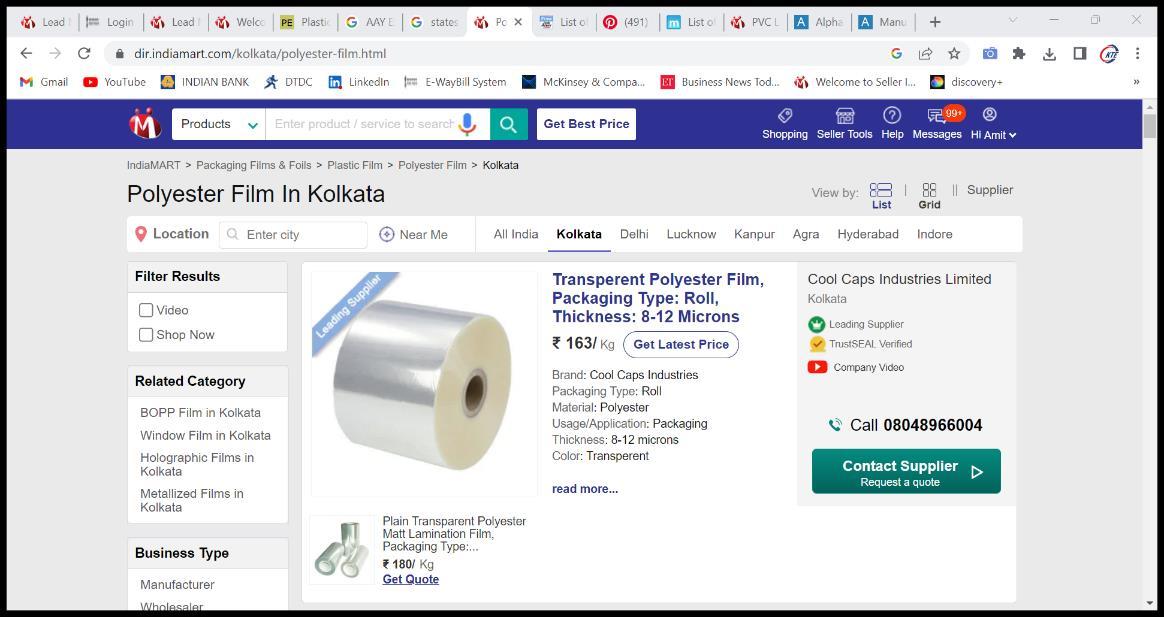Open the E-WayBill System bookmark
Image resolution: width=1164 pixels, height=617 pixels.
tap(455, 82)
